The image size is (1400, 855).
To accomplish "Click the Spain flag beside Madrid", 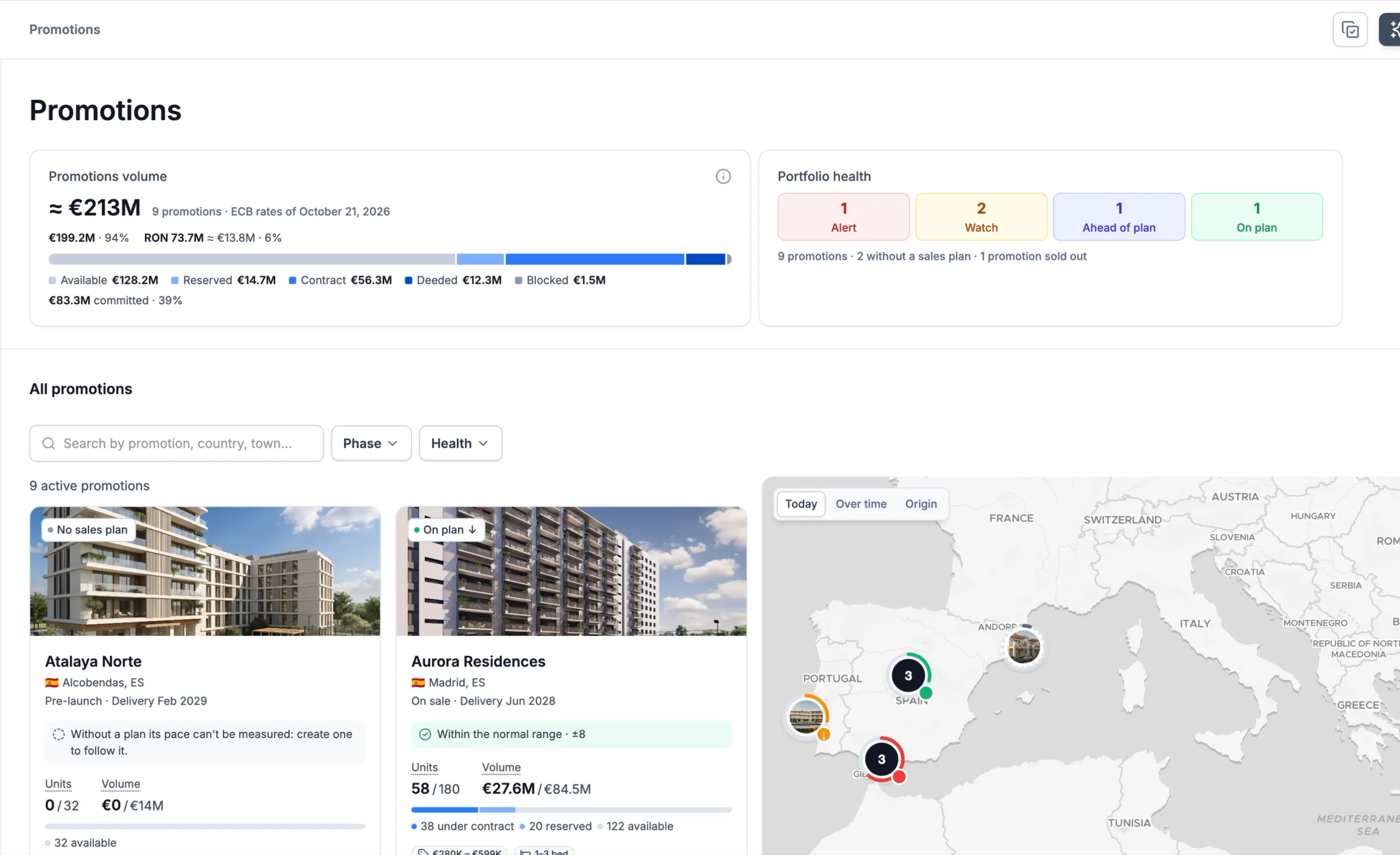I will point(418,682).
